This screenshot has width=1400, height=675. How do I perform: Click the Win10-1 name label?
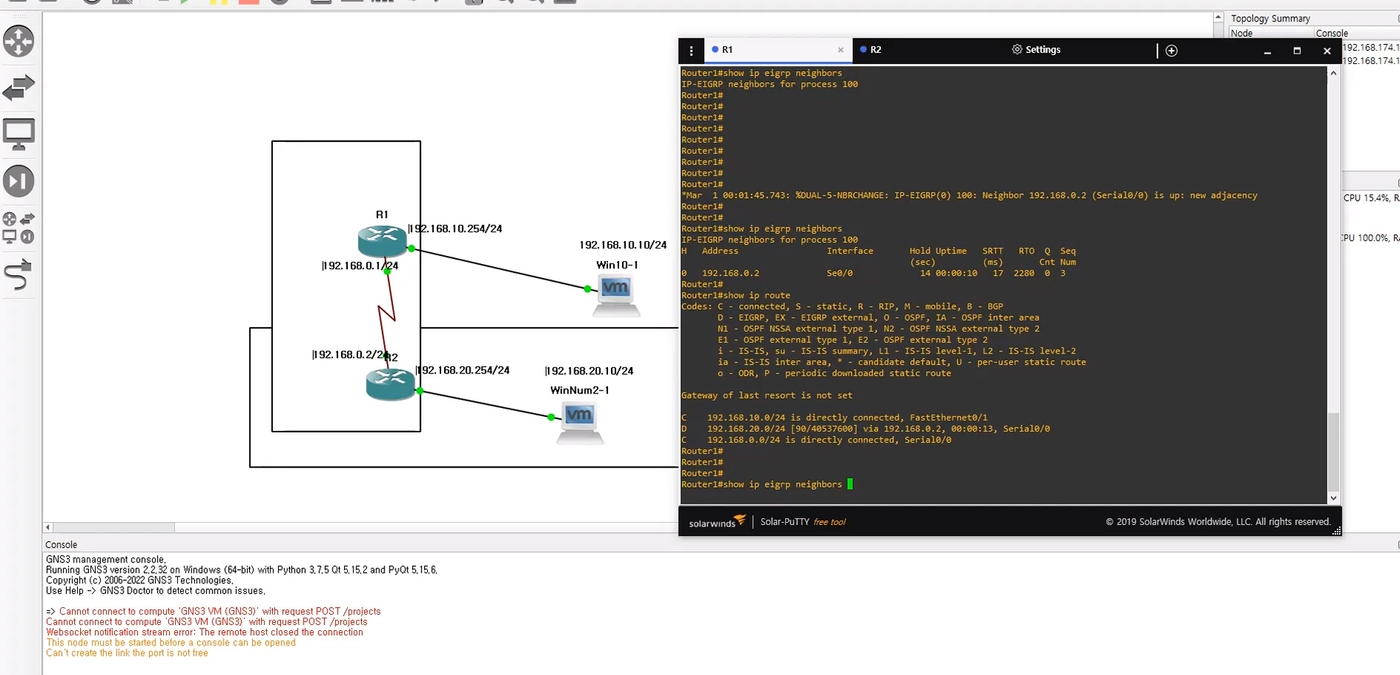(617, 265)
